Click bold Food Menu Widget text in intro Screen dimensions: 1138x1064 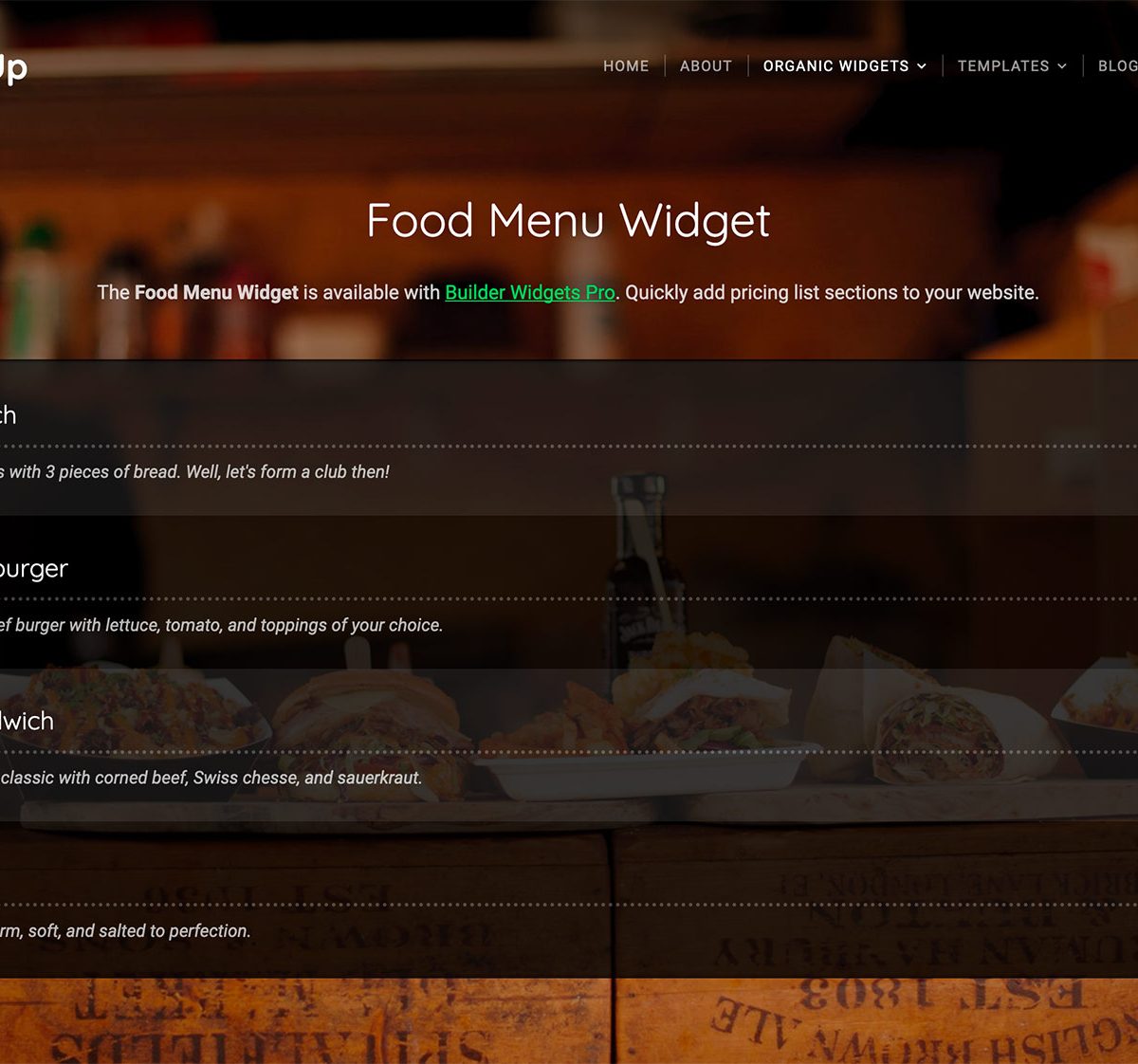tap(216, 292)
